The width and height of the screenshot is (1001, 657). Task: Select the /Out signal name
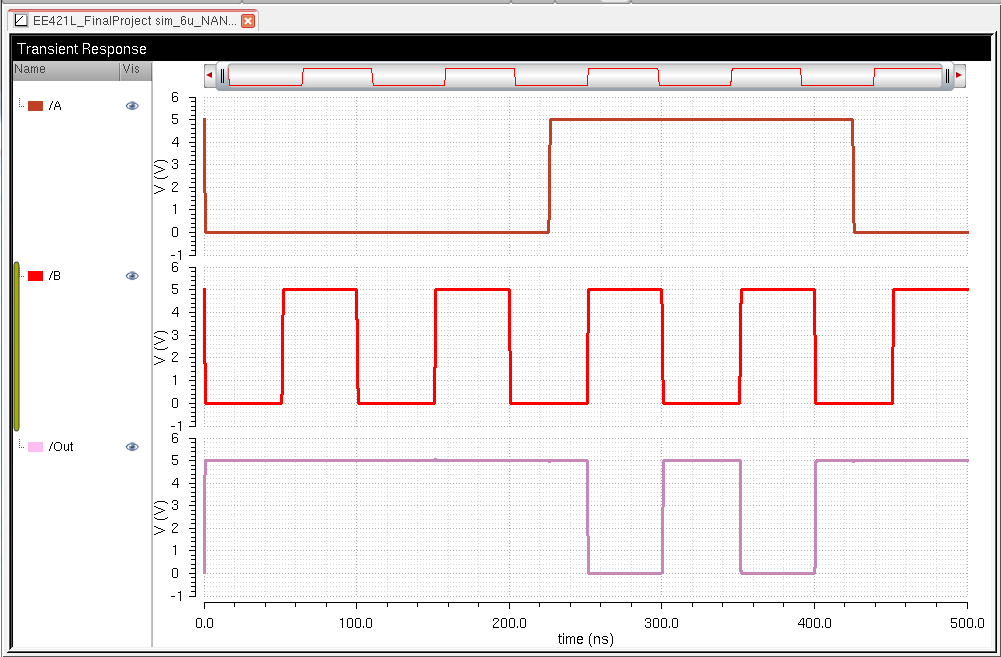point(61,447)
